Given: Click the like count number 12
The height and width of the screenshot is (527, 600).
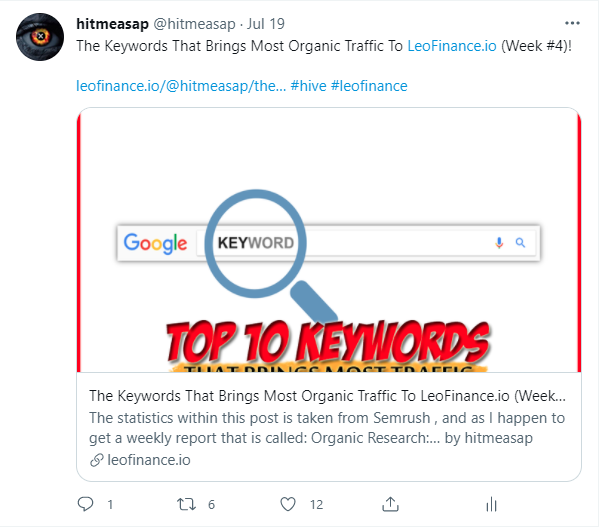Looking at the screenshot, I should (316, 505).
